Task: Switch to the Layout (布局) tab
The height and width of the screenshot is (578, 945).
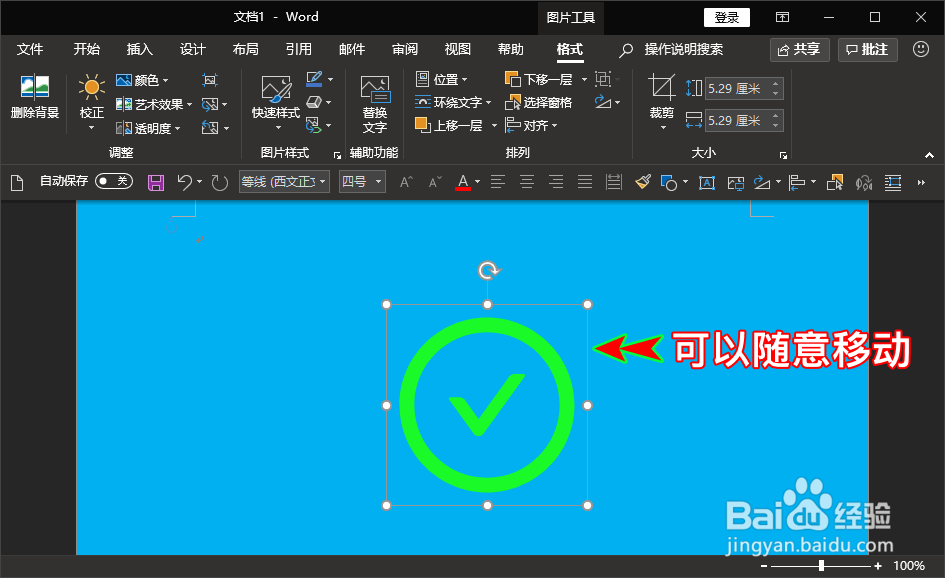Action: (246, 49)
